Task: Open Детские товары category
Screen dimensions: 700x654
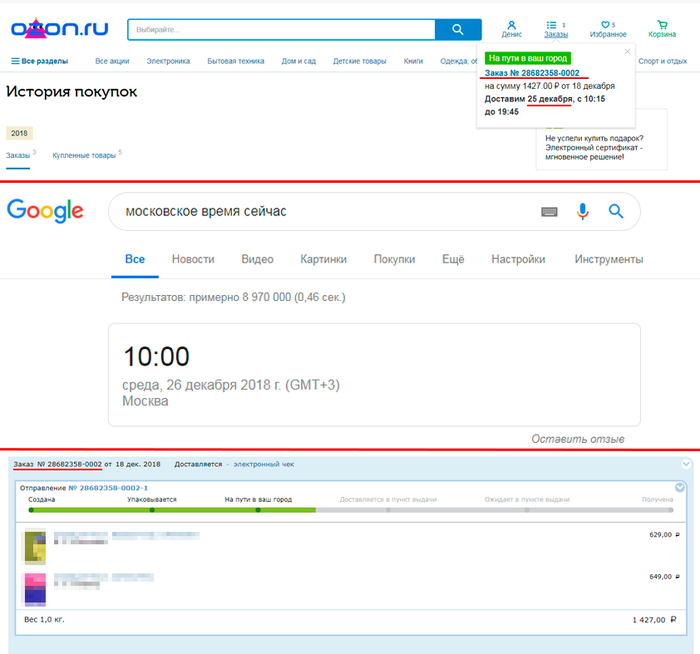Action: 360,61
